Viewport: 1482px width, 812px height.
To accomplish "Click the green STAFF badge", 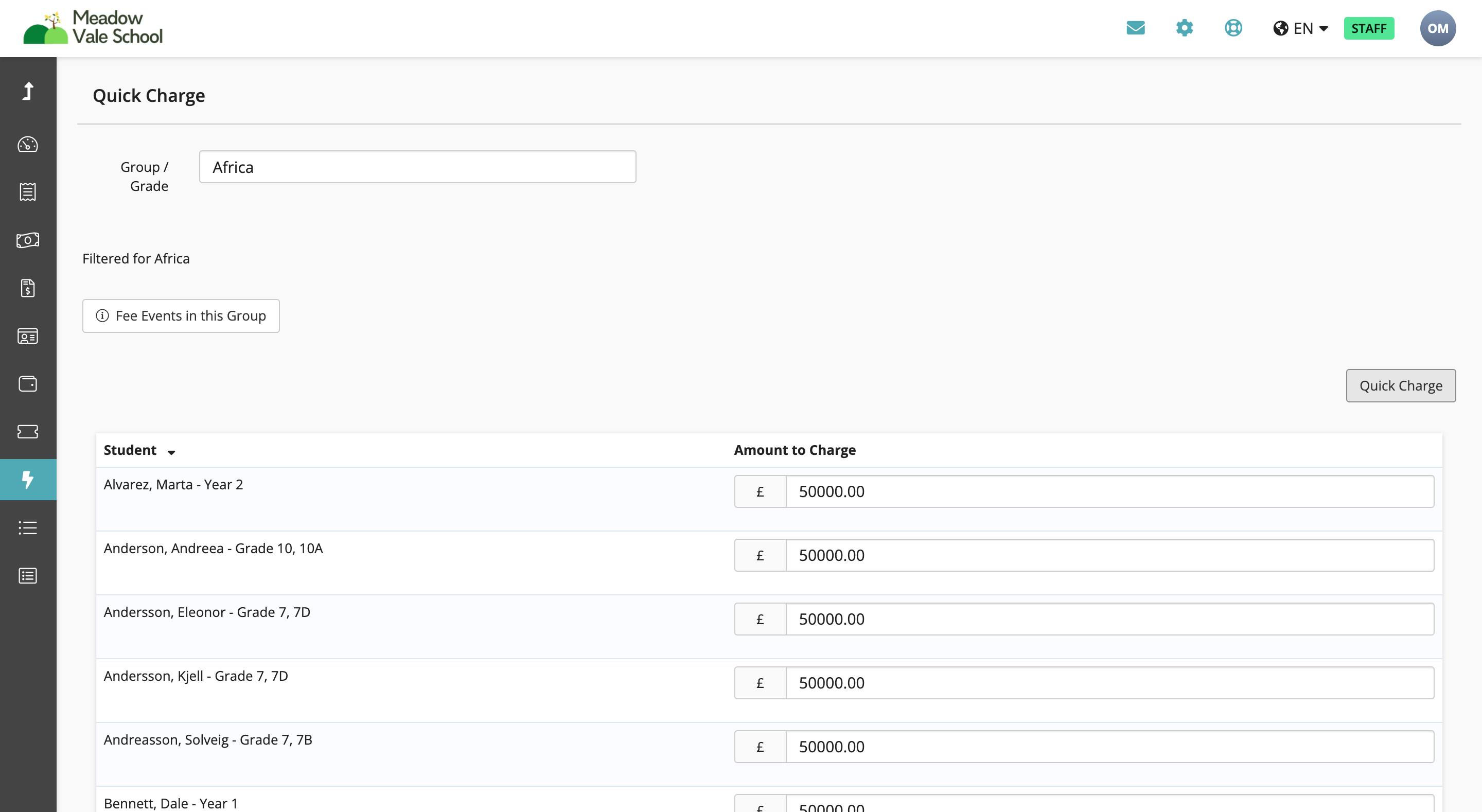I will pyautogui.click(x=1369, y=28).
